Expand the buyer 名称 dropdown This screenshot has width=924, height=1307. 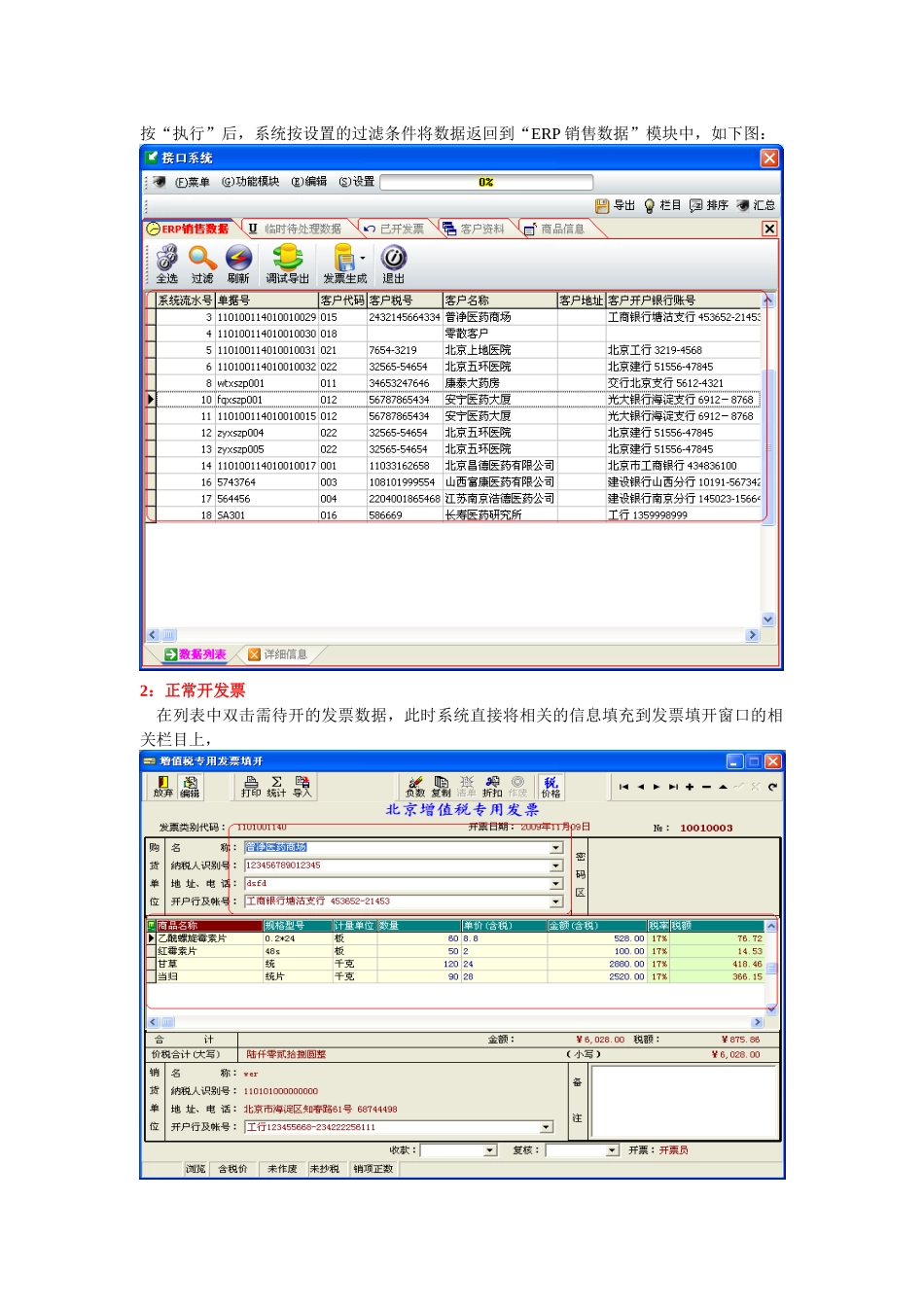[x=556, y=848]
